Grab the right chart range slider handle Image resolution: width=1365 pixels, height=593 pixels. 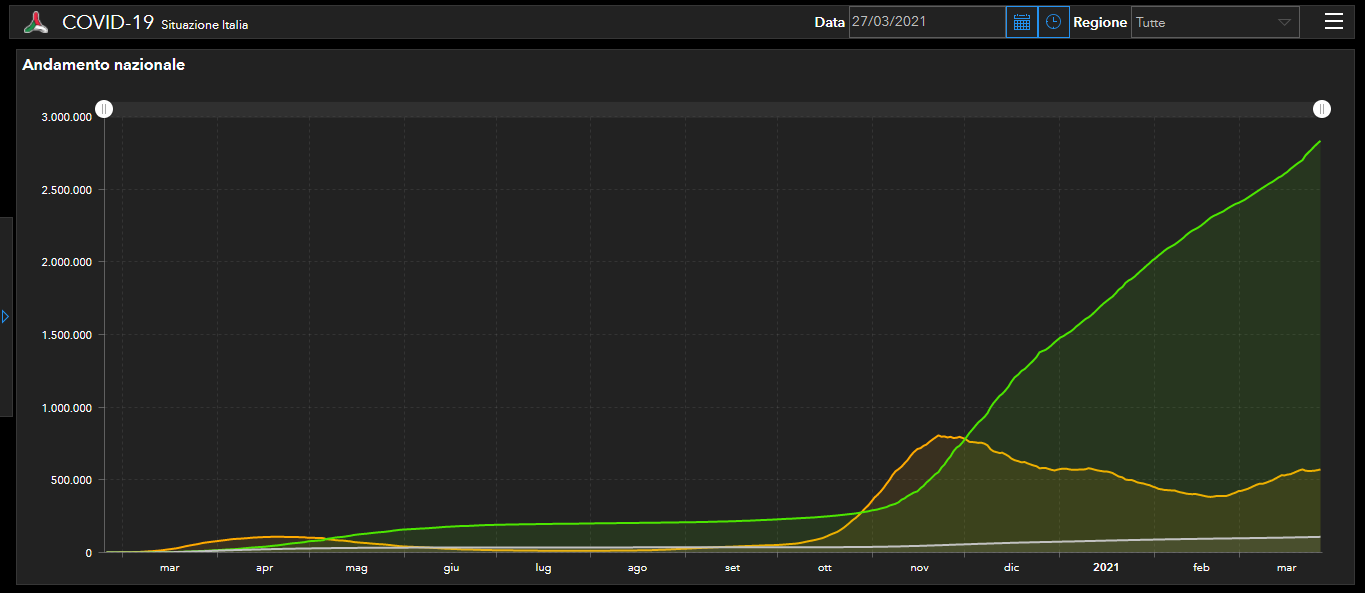pyautogui.click(x=1322, y=109)
